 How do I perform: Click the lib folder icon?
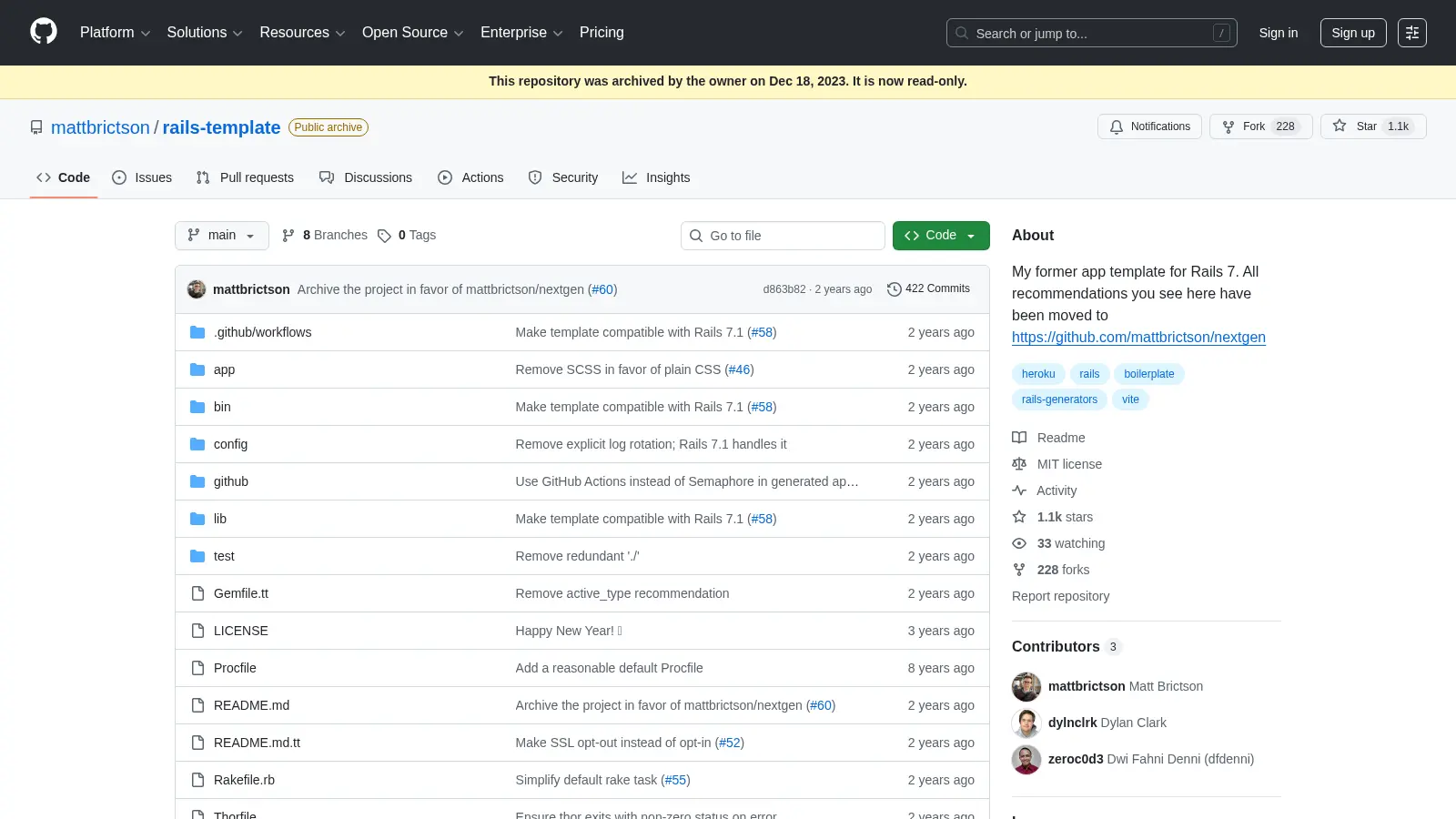point(197,519)
